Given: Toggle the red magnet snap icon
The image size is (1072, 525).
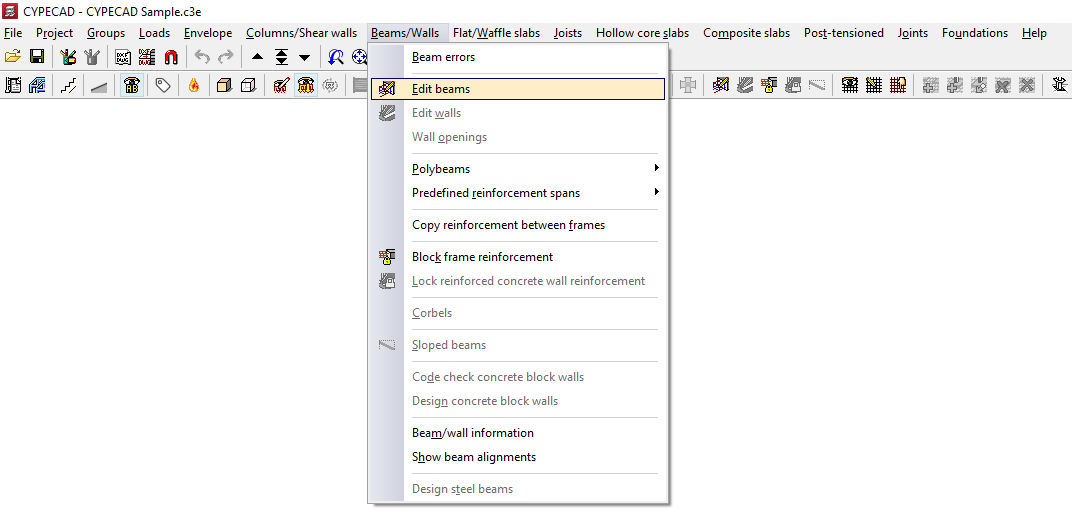Looking at the screenshot, I should point(170,57).
